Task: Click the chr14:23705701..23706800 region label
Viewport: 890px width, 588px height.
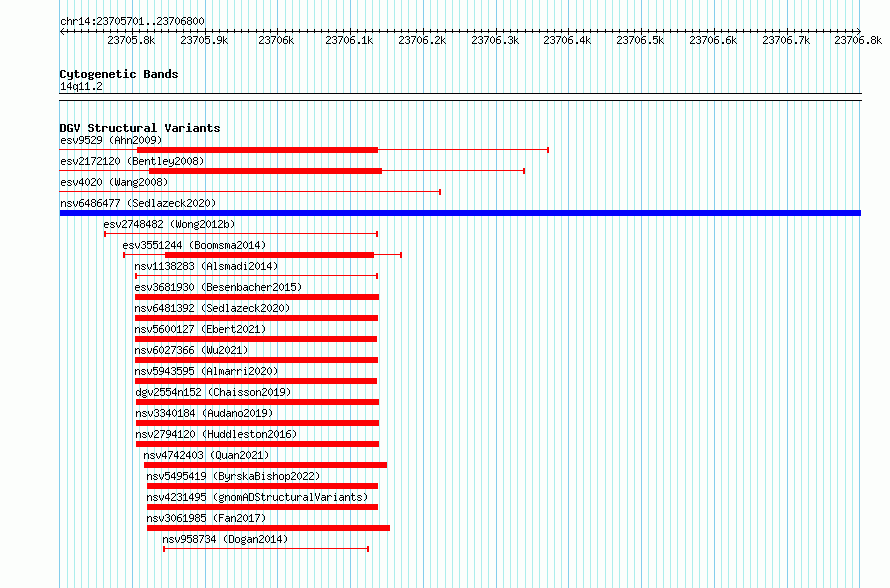Action: [132, 22]
